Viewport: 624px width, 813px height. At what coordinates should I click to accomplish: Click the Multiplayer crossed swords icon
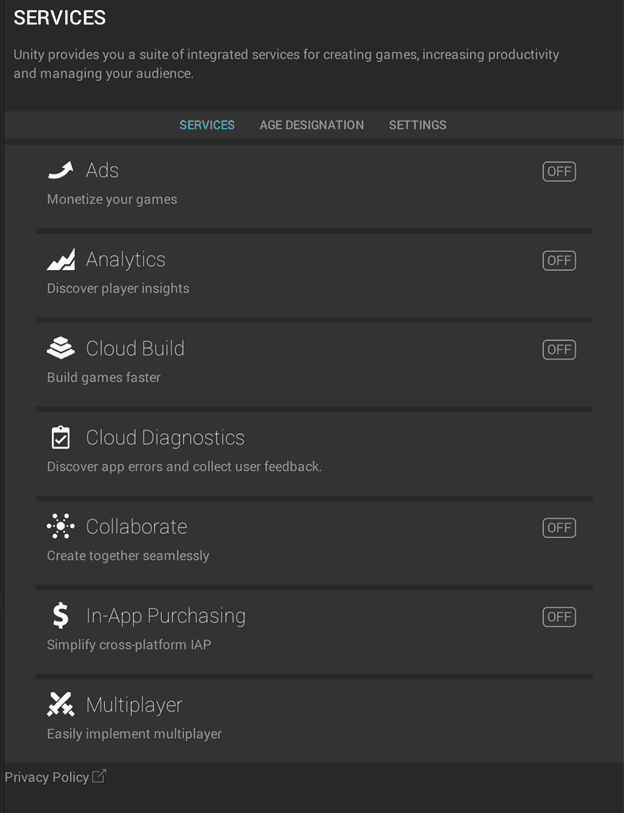(x=60, y=704)
